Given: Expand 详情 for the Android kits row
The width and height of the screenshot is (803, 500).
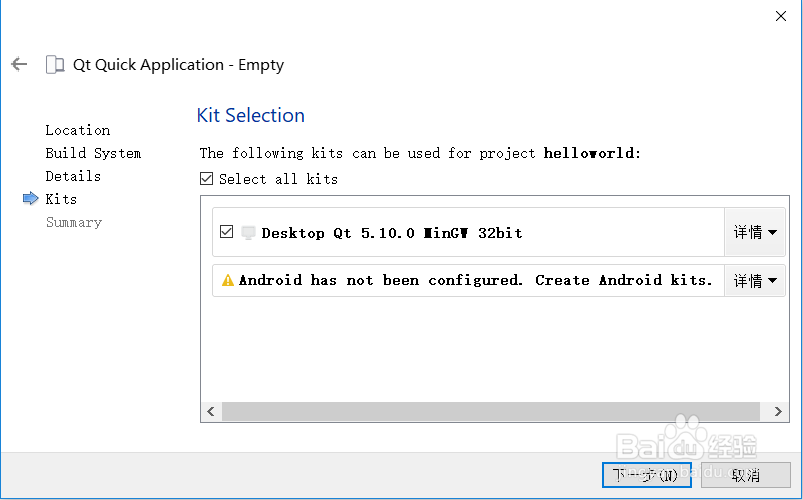Looking at the screenshot, I should (x=755, y=281).
